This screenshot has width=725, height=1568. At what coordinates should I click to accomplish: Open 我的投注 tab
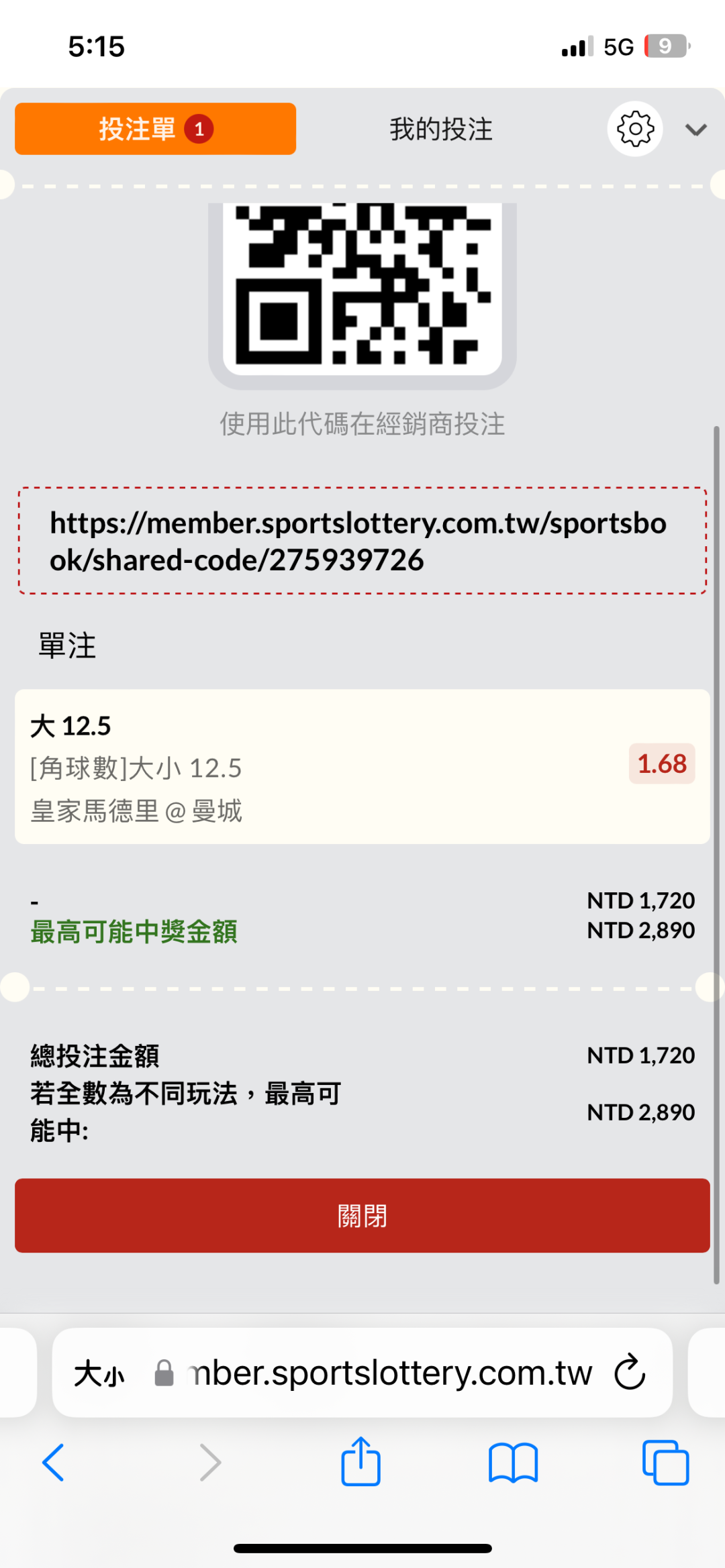click(441, 129)
